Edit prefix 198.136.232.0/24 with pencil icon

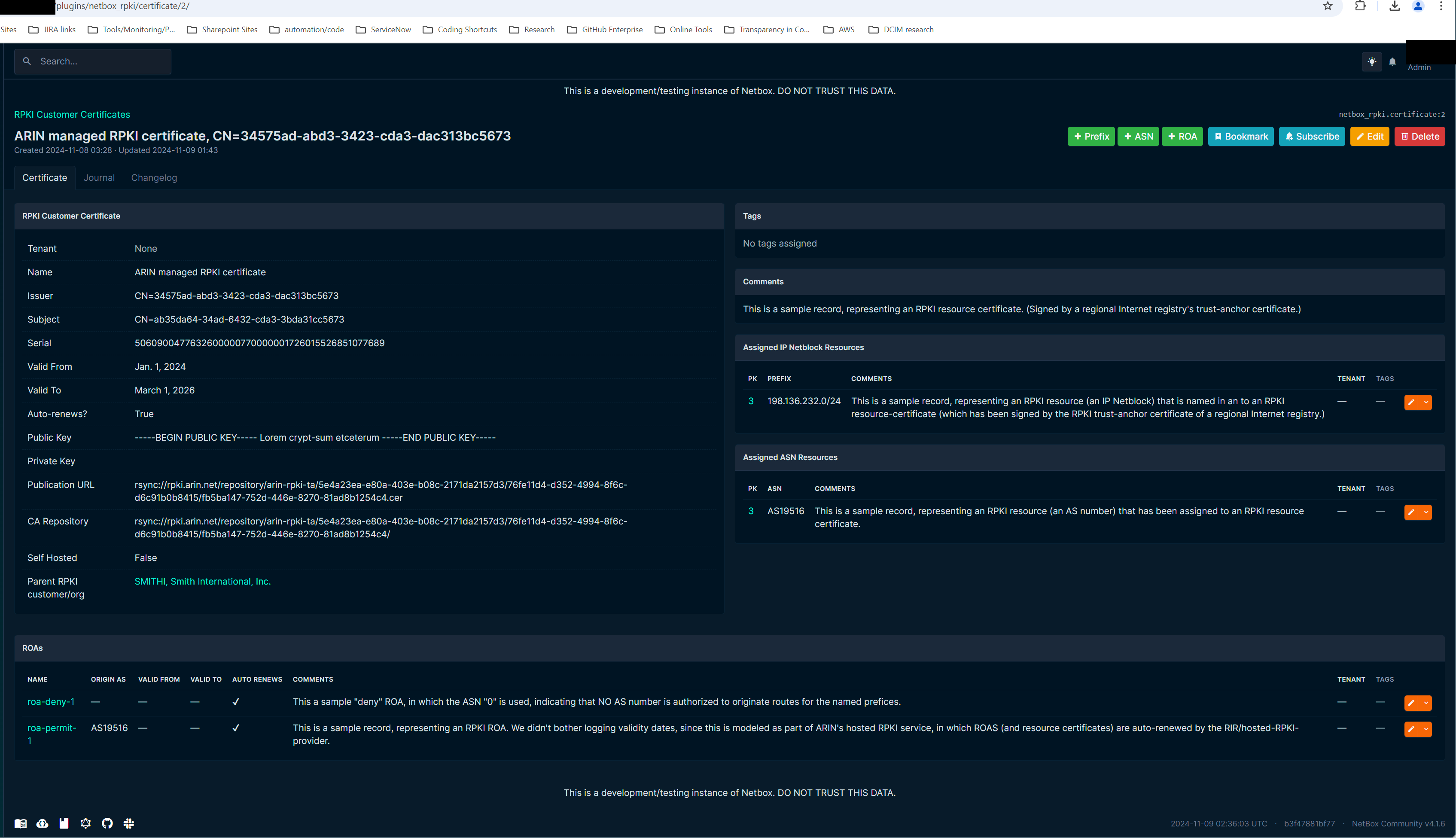(1412, 402)
